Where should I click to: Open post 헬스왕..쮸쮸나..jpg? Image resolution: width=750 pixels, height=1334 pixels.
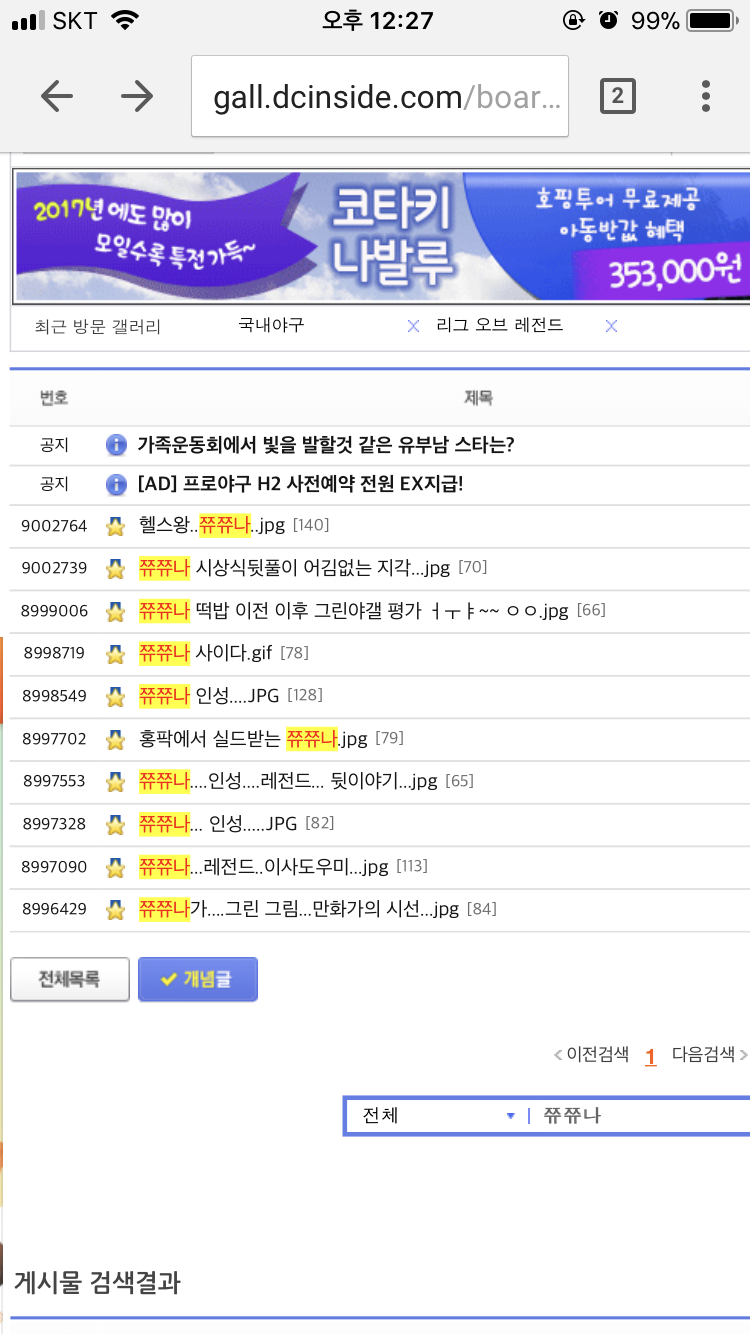(212, 525)
